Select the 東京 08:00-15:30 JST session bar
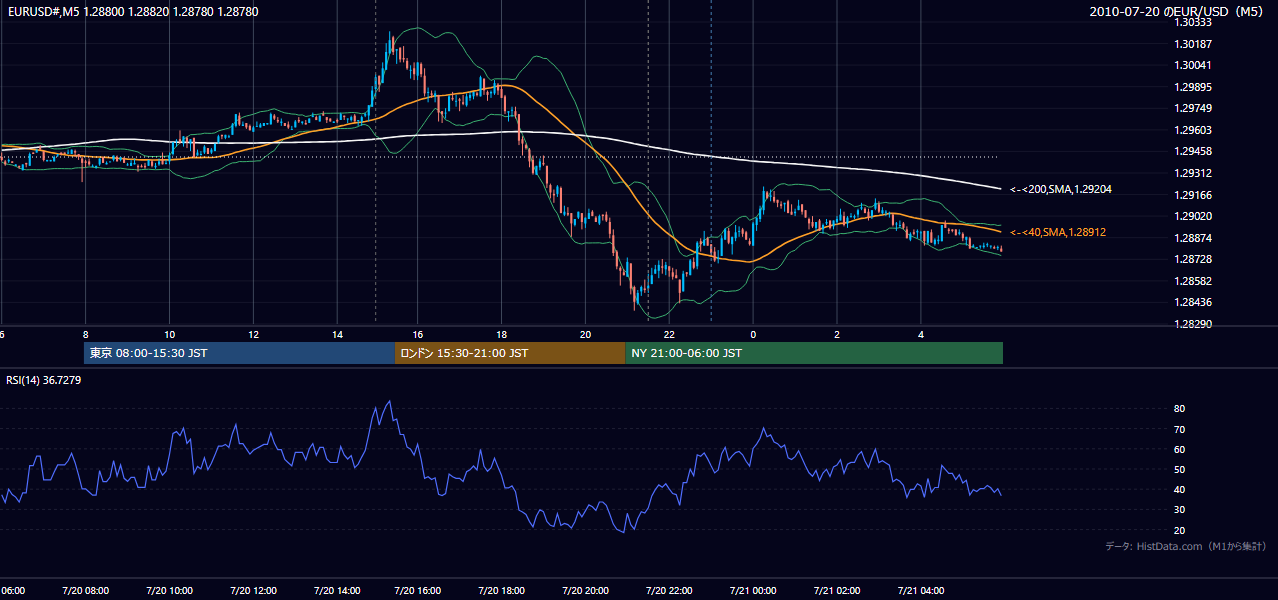Image resolution: width=1278 pixels, height=600 pixels. [240, 353]
